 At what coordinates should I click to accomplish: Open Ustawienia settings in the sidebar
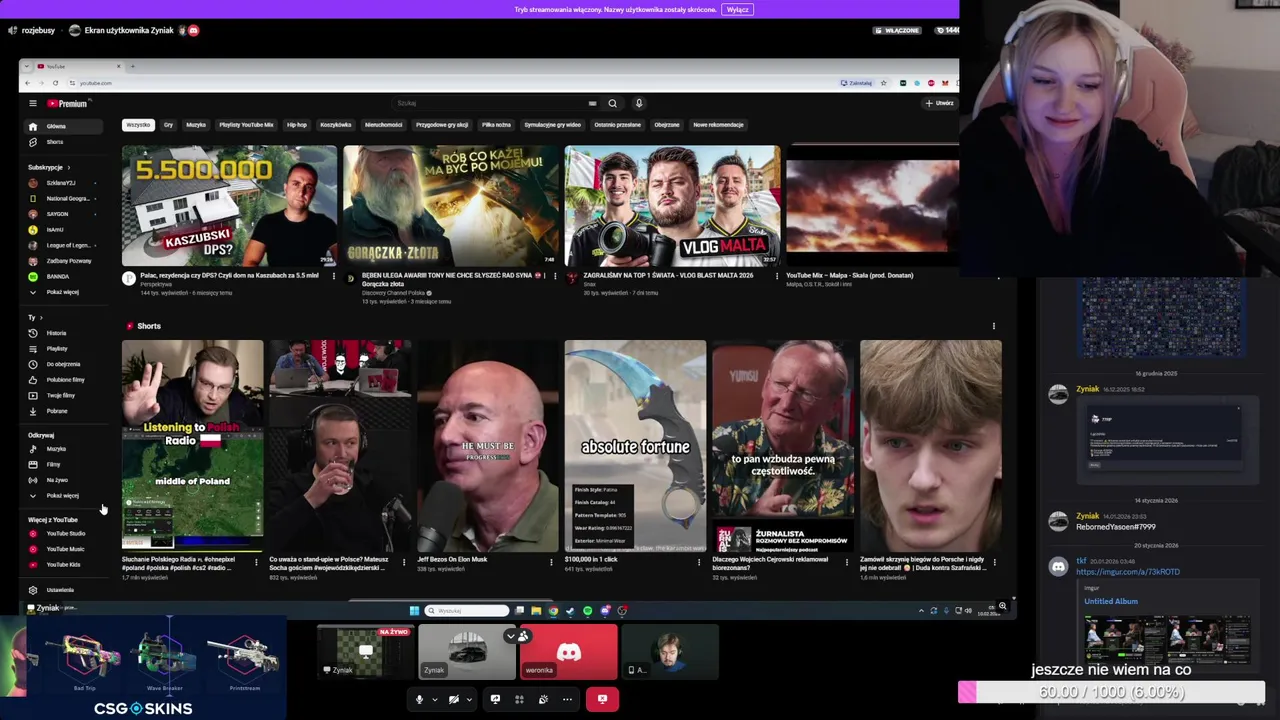(64, 590)
